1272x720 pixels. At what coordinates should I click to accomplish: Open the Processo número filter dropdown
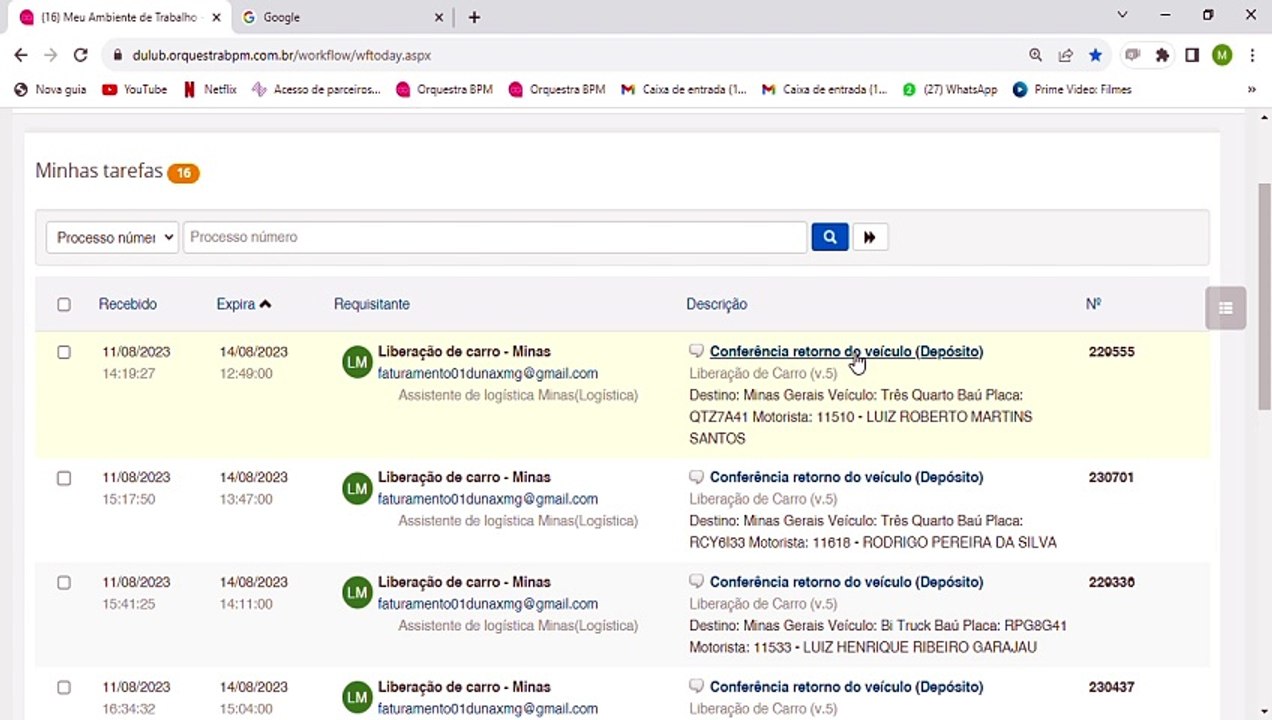(x=112, y=237)
